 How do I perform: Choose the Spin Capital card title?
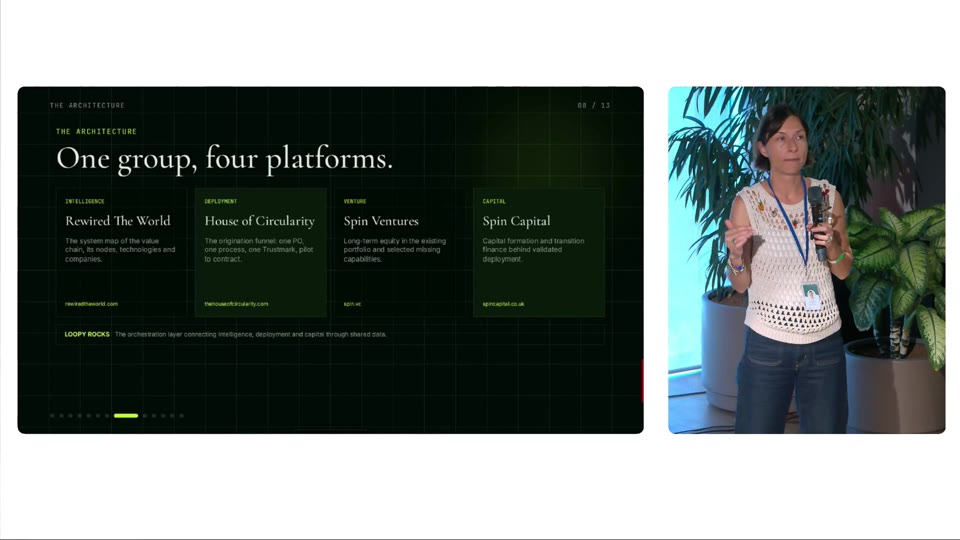(516, 221)
